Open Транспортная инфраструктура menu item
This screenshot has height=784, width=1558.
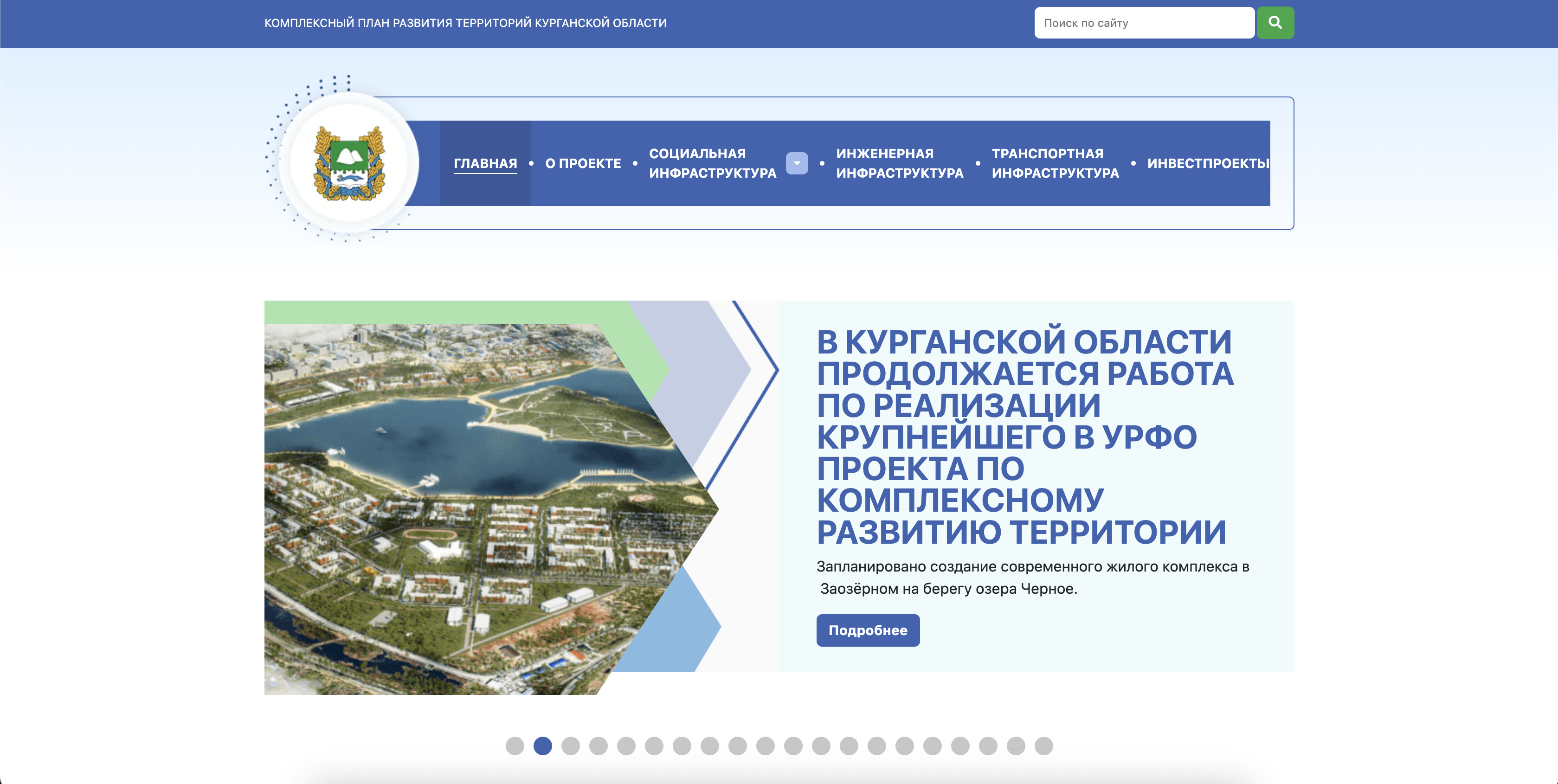click(1055, 163)
